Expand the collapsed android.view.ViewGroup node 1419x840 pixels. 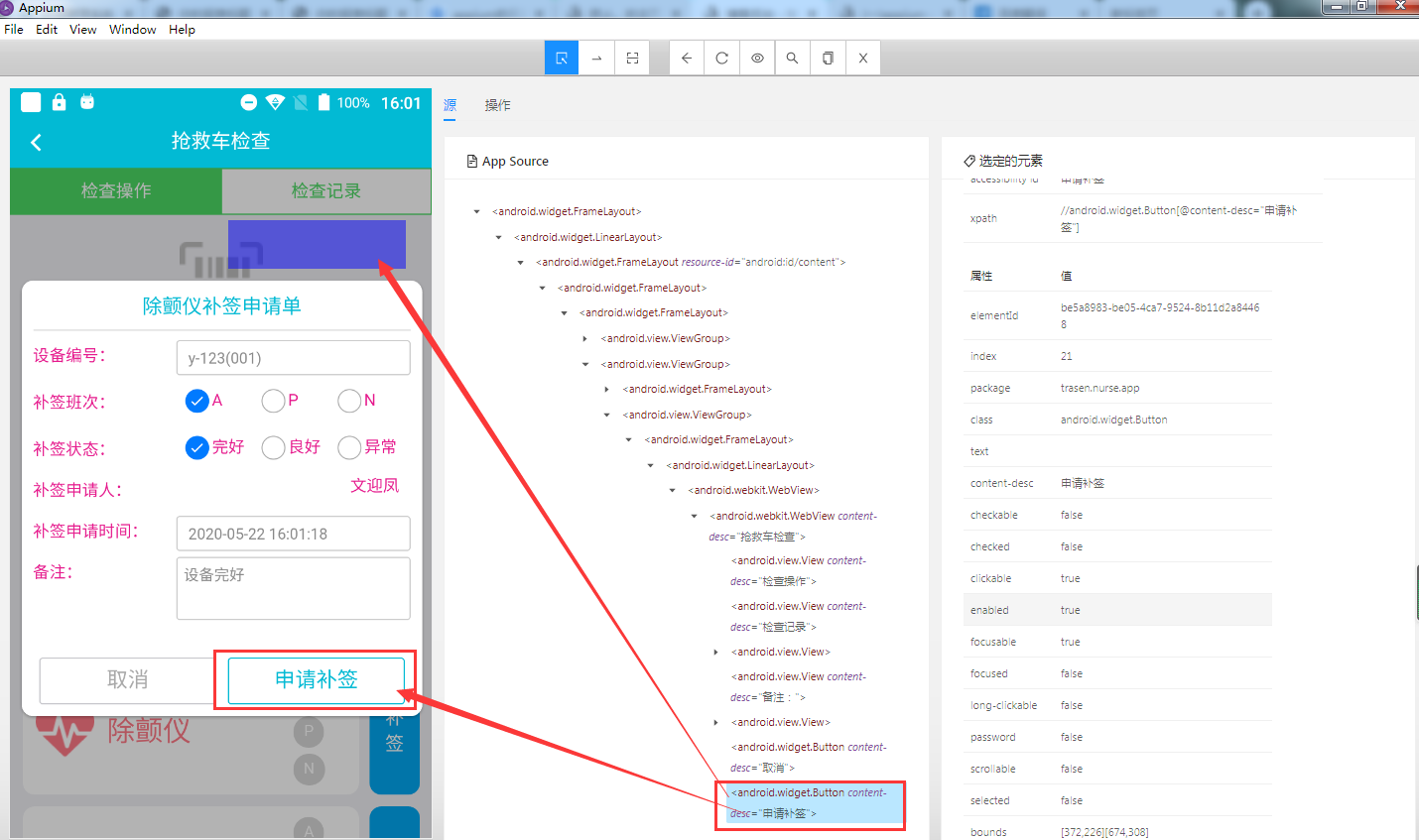[585, 338]
